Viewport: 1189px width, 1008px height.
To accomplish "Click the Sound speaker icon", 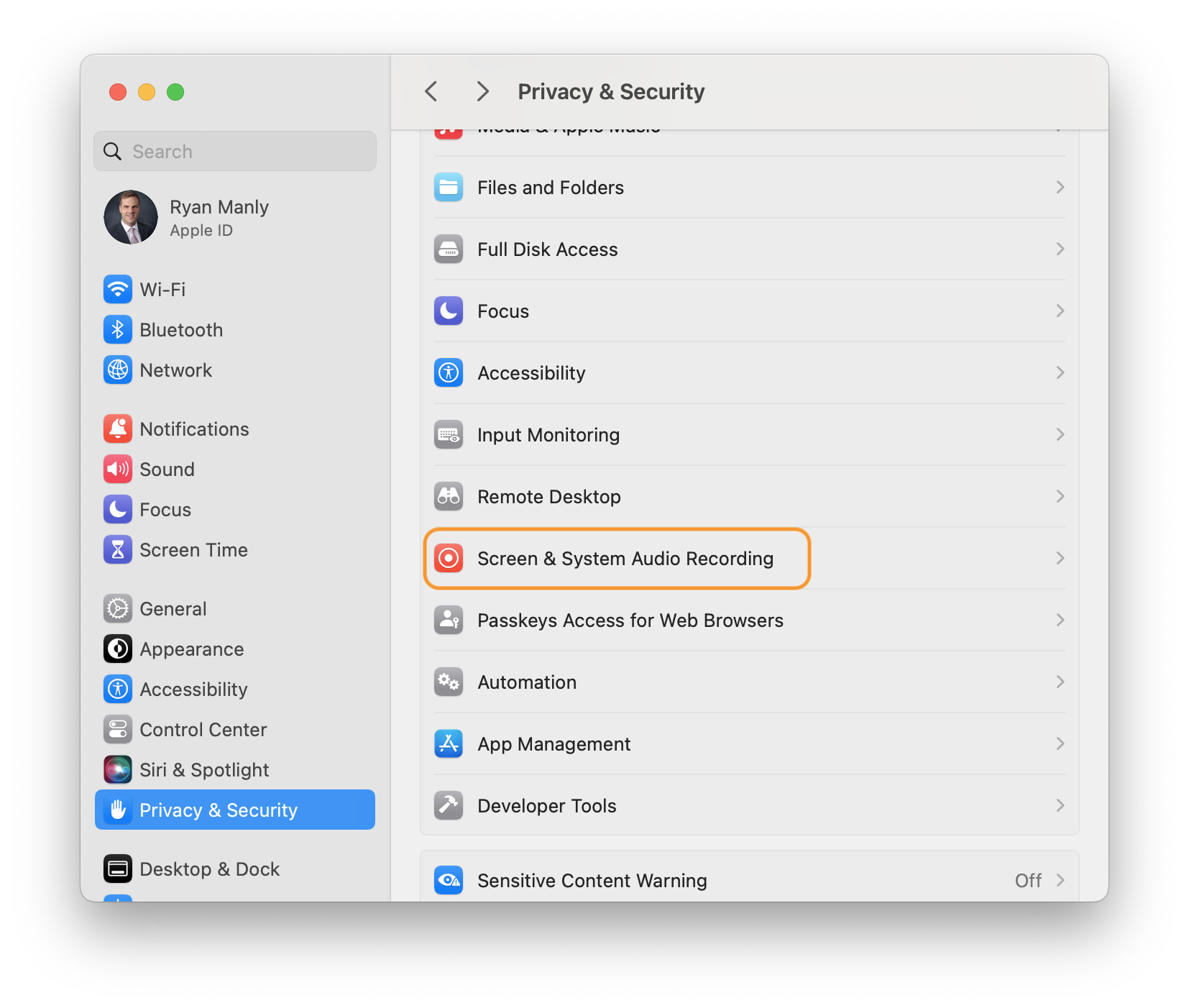I will pyautogui.click(x=118, y=469).
